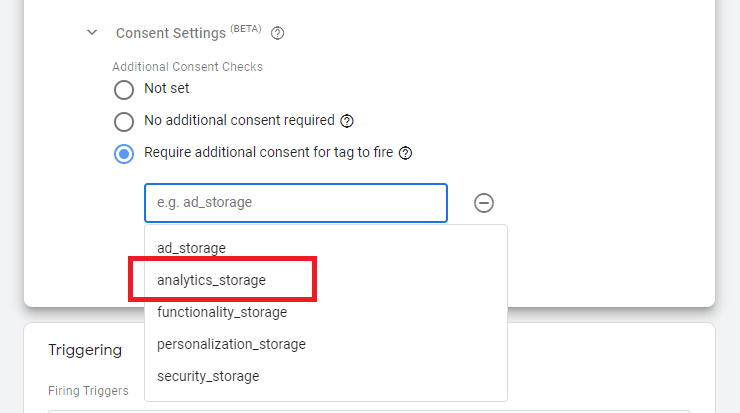Click the 'Firing Triggers' label
This screenshot has width=740, height=413.
pos(88,391)
